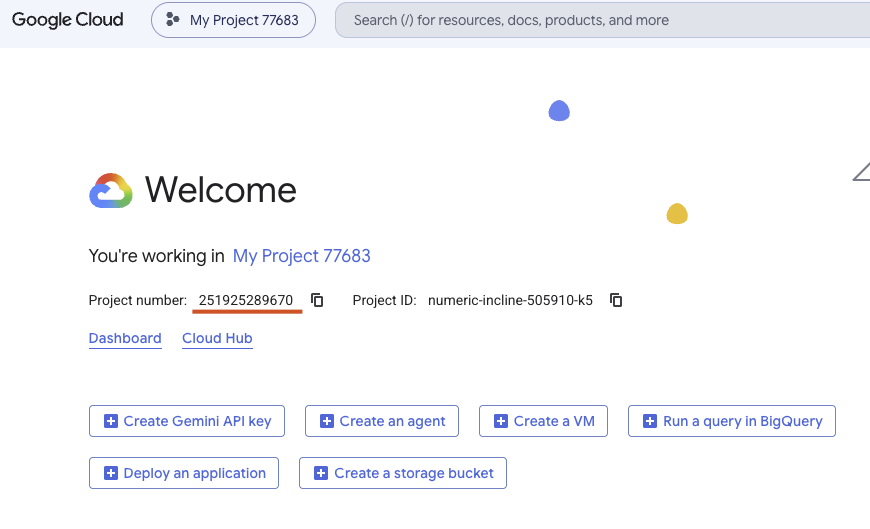Screen dimensions: 870x529
Task: Open the My Project 77683 link in the working-in line
Action: pos(301,256)
